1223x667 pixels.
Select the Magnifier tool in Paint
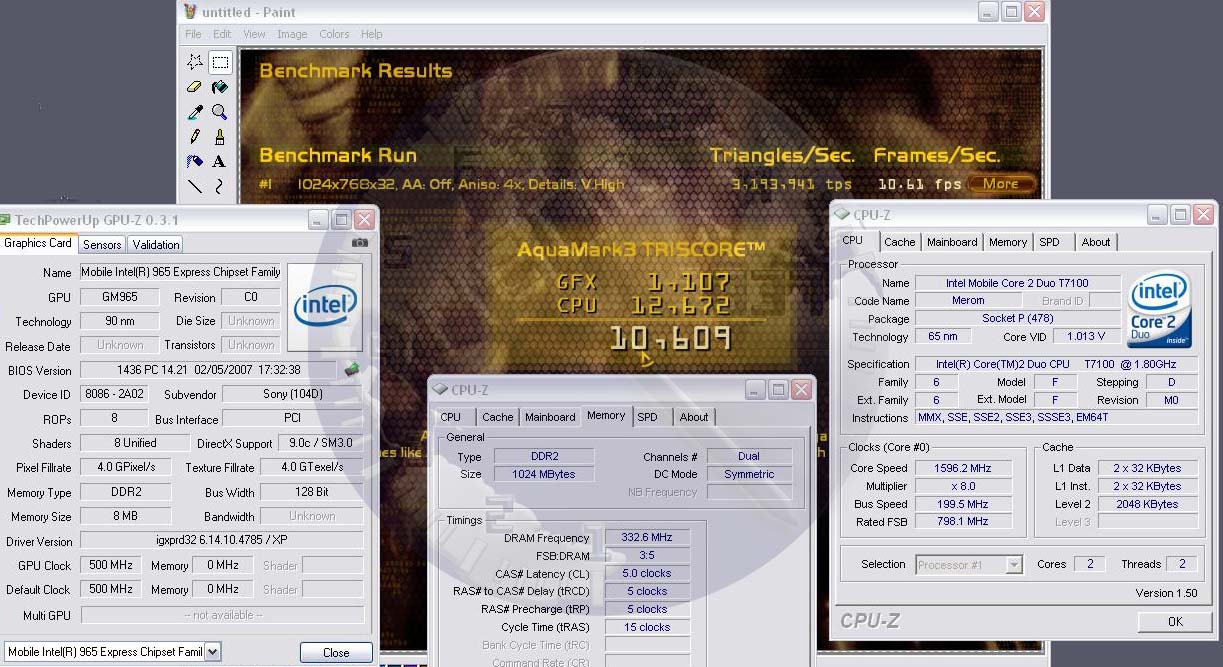coord(220,112)
